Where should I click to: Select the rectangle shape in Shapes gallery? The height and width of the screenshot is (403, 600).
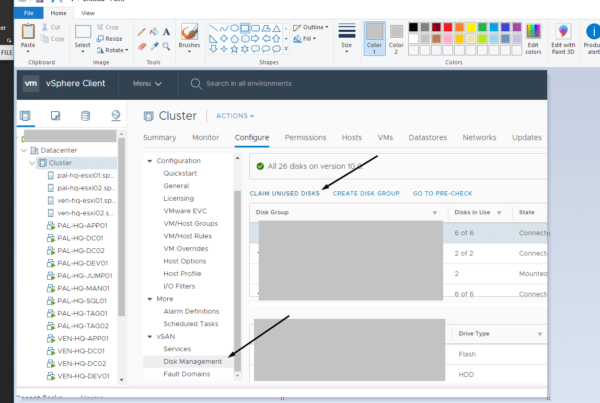[x=245, y=28]
